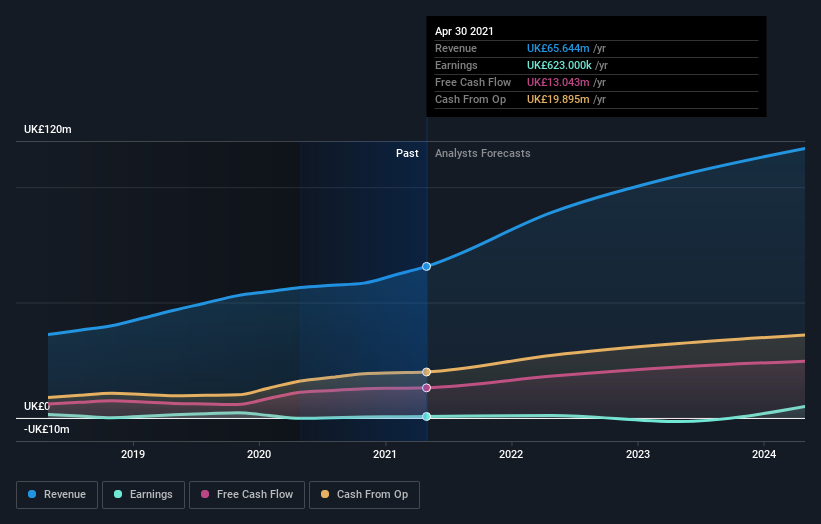Select the 2023 x-axis label
This screenshot has height=524, width=821.
pyautogui.click(x=638, y=454)
